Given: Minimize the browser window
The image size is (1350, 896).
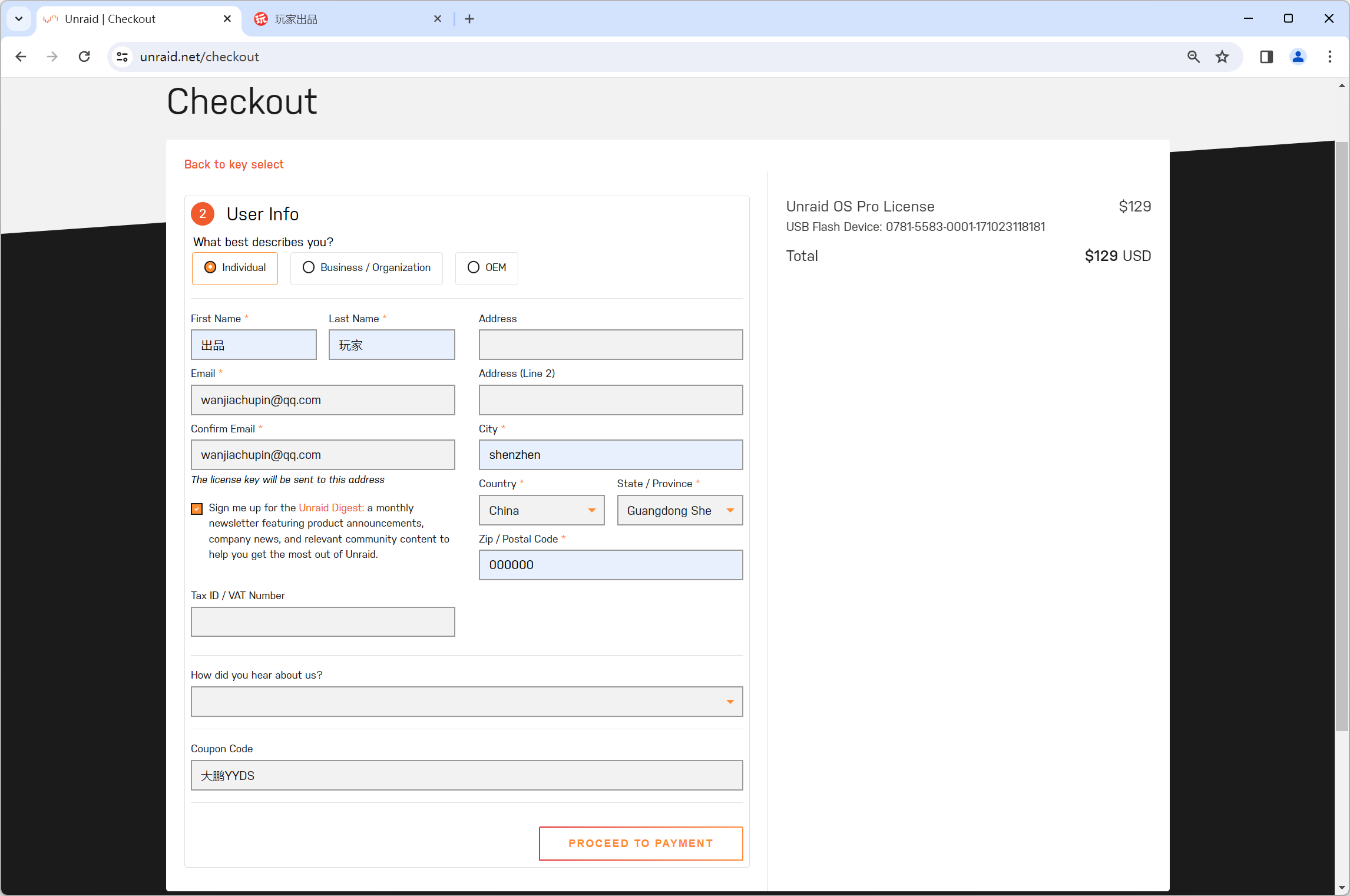Looking at the screenshot, I should 1248,19.
